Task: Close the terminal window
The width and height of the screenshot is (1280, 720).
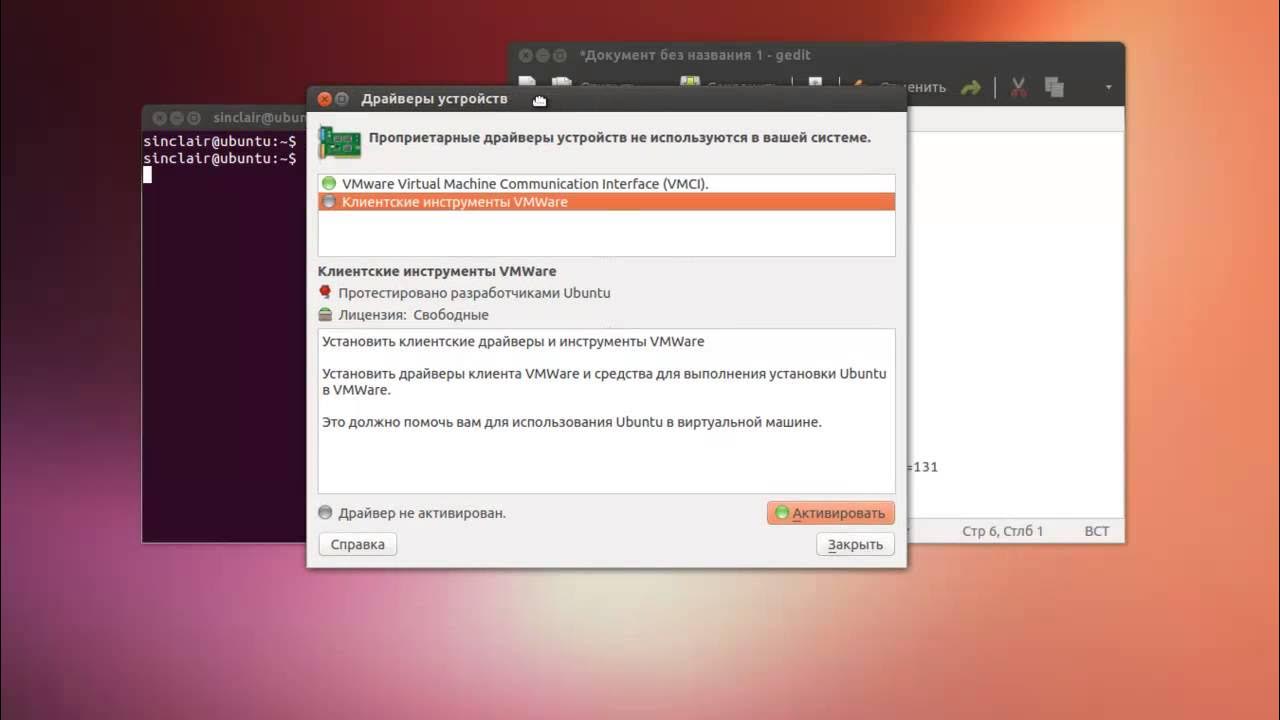Action: pos(158,117)
